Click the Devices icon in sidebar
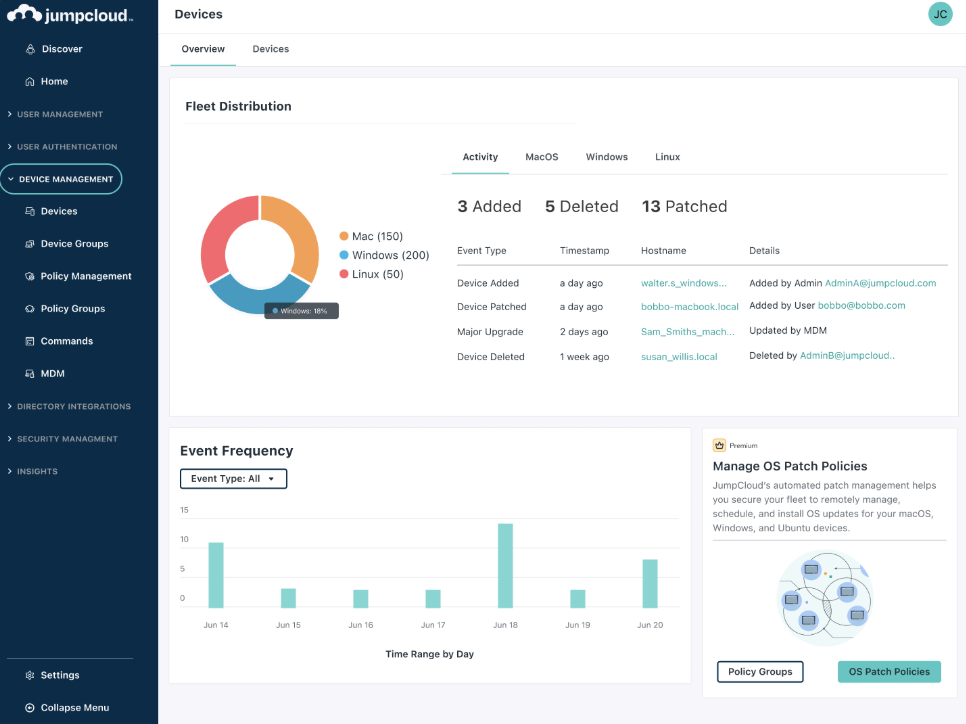Screen dimensions: 966x724 click(x=30, y=211)
